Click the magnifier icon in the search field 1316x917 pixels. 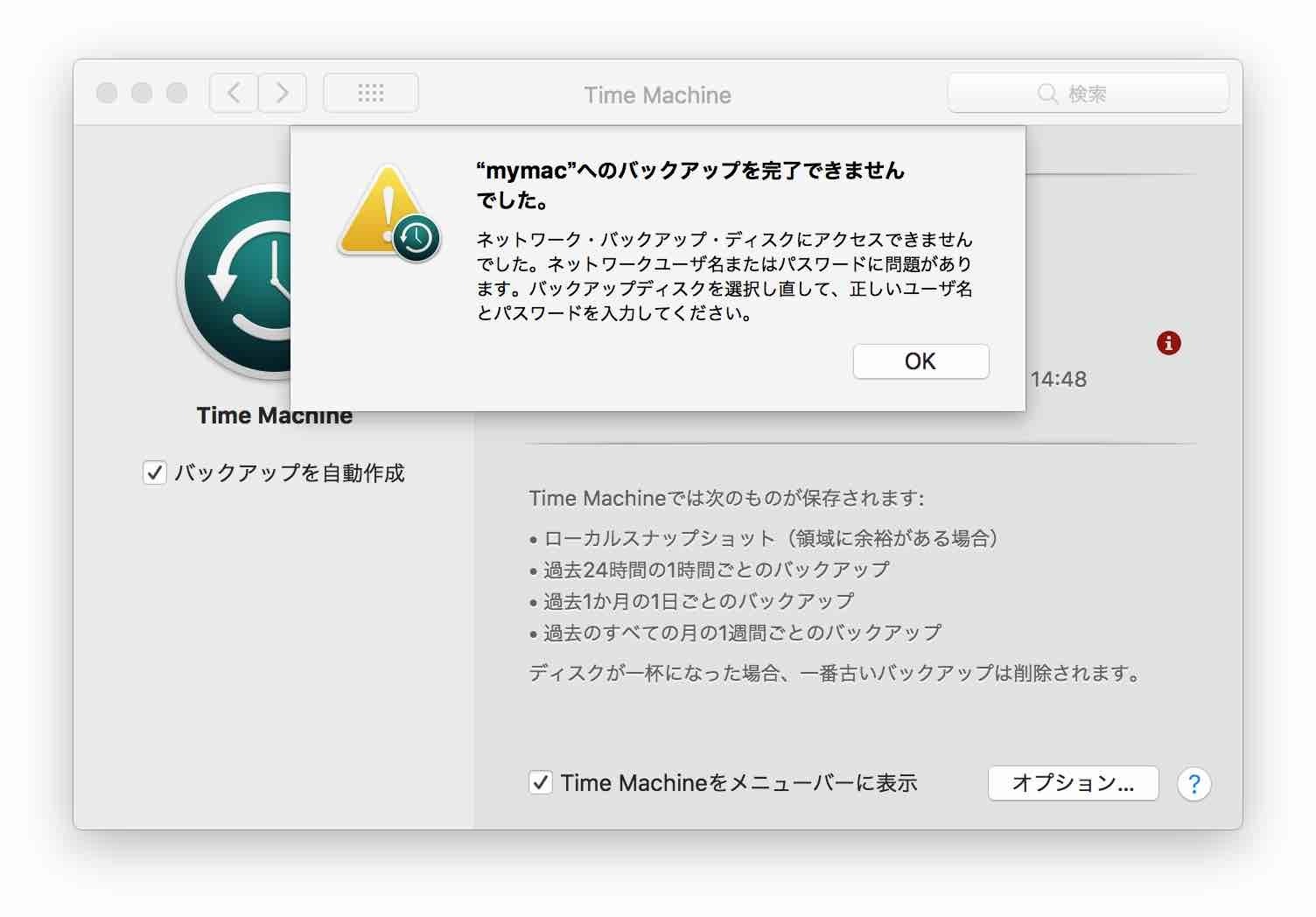coord(1047,94)
